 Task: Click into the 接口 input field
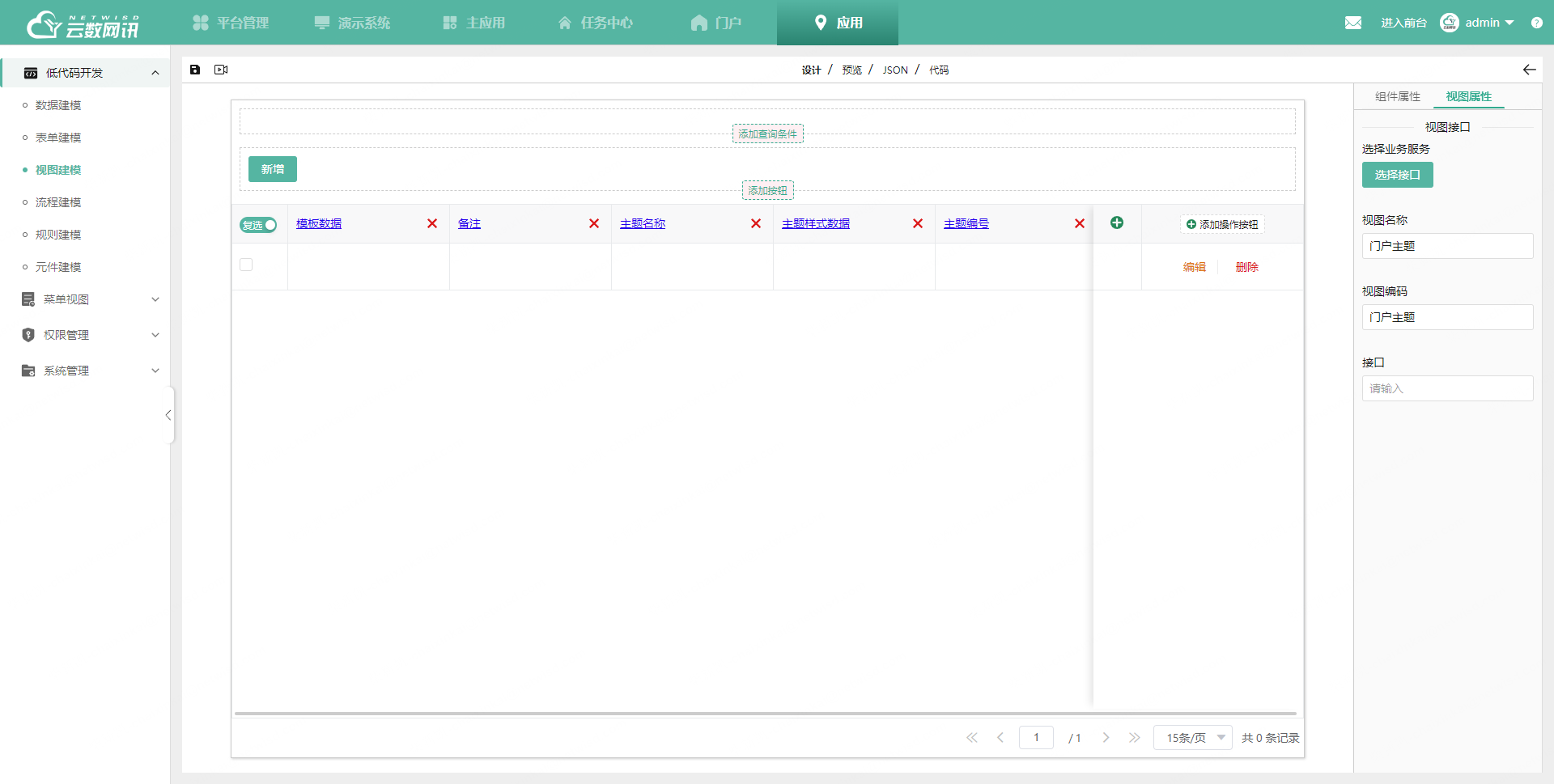1447,388
